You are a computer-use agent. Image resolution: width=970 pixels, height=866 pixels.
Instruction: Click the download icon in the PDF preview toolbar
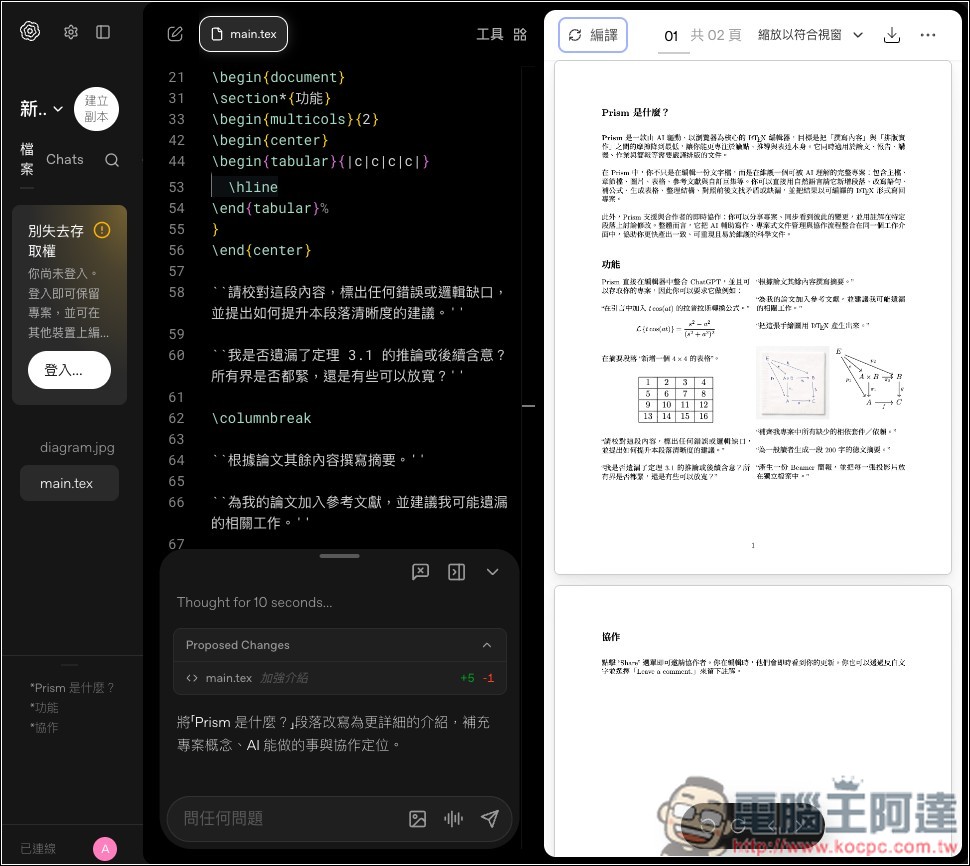891,34
